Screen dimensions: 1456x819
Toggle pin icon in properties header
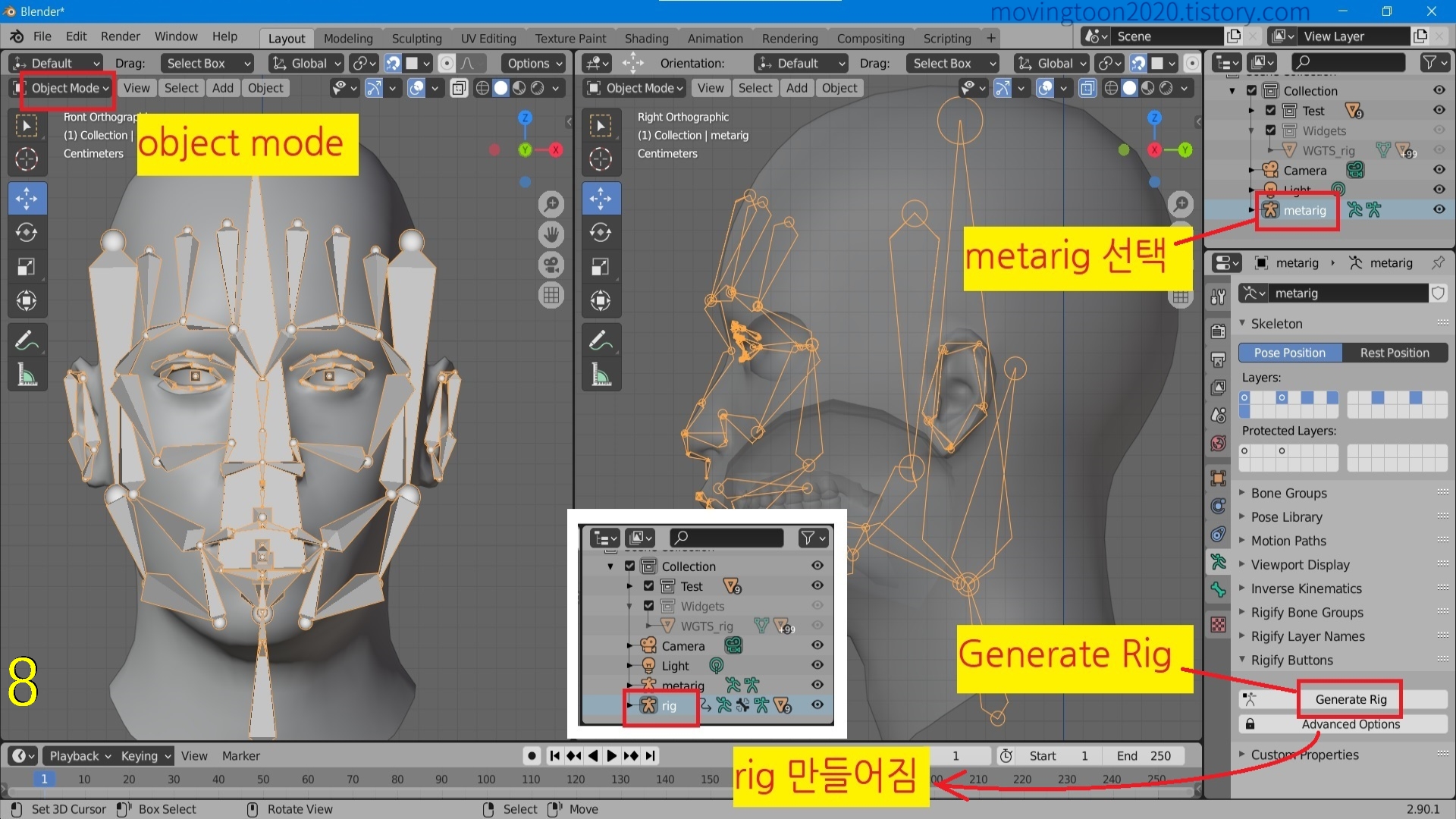point(1438,262)
